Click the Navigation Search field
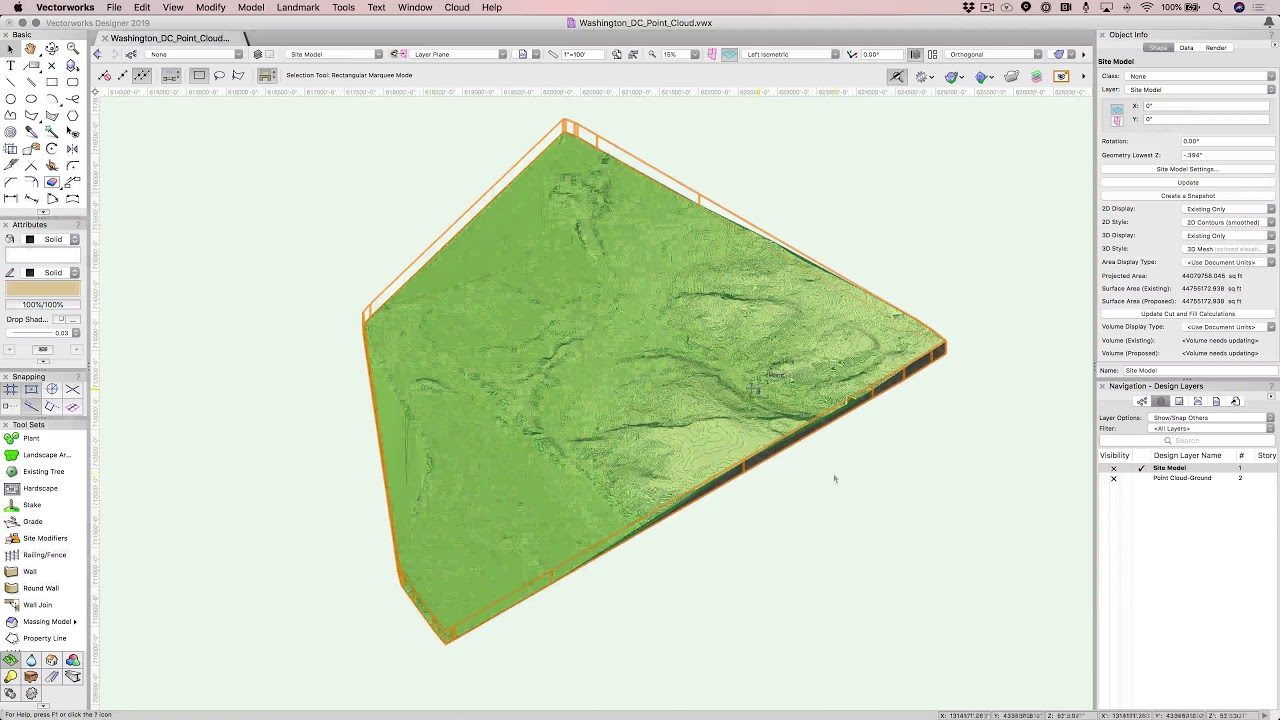The image size is (1280, 720). coord(1188,440)
